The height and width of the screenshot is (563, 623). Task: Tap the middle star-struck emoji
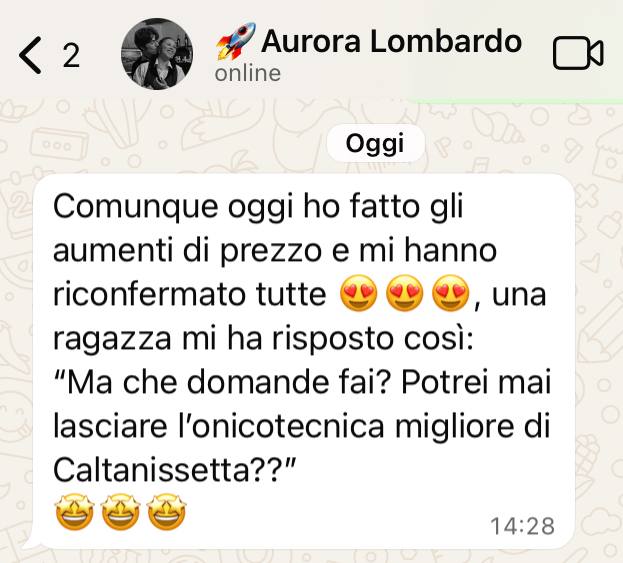coord(121,512)
